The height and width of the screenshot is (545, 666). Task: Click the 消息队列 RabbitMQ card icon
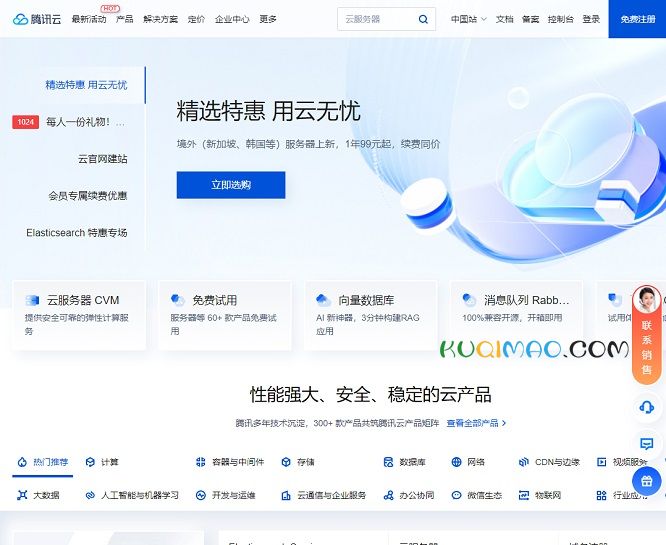coord(469,300)
